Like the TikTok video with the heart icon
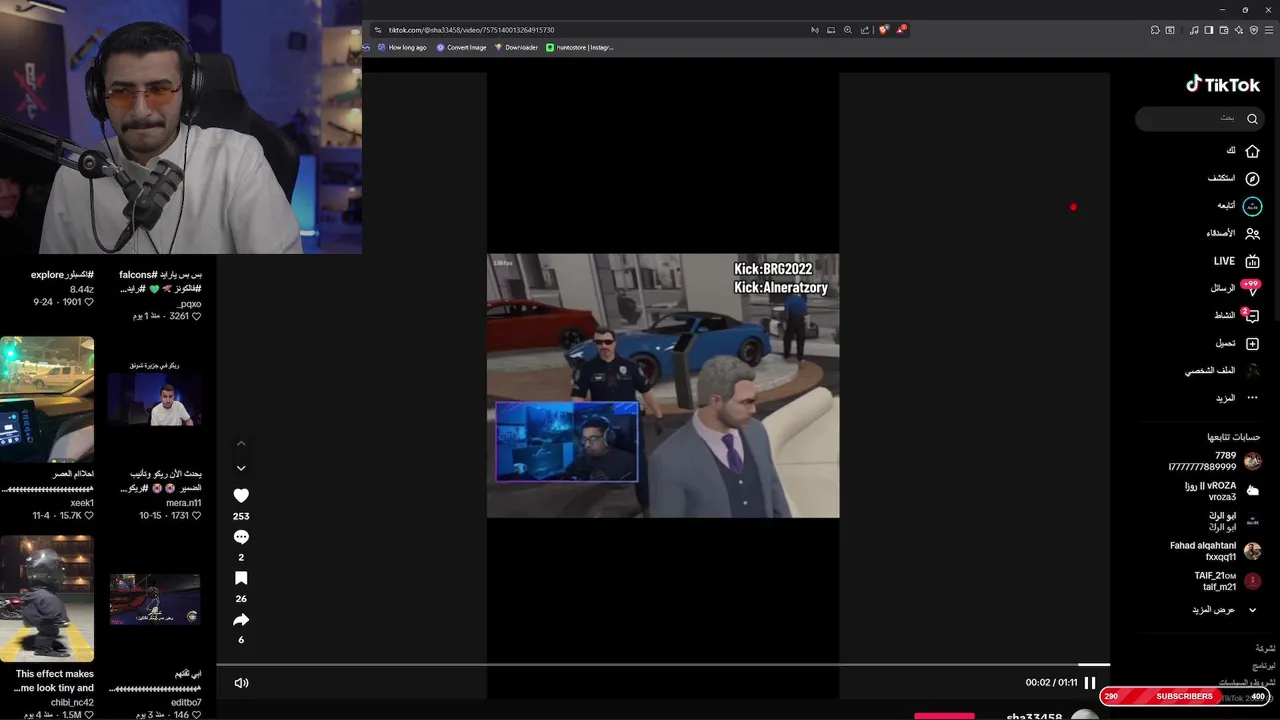 tap(241, 495)
